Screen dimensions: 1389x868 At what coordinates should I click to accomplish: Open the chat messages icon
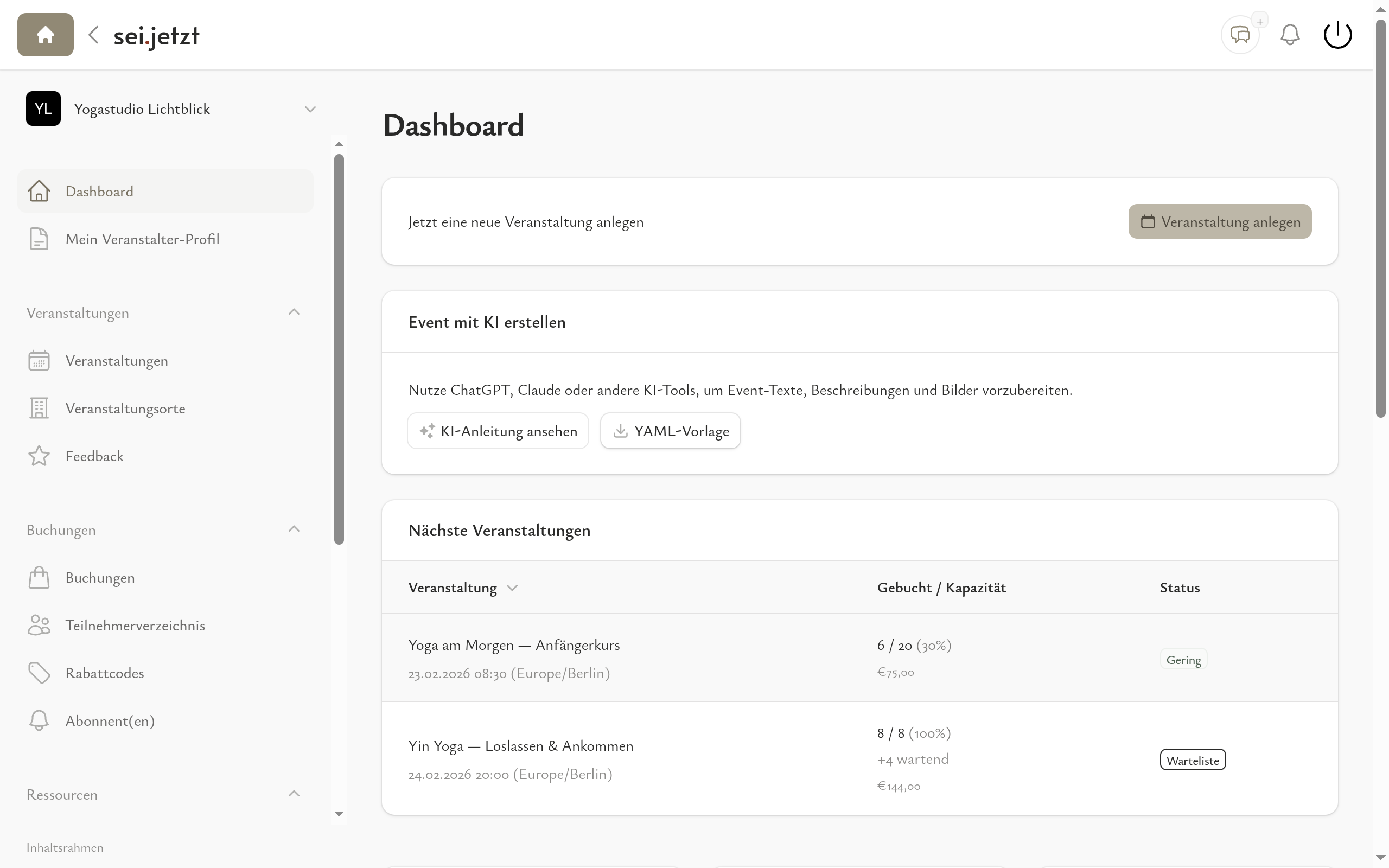click(x=1240, y=35)
